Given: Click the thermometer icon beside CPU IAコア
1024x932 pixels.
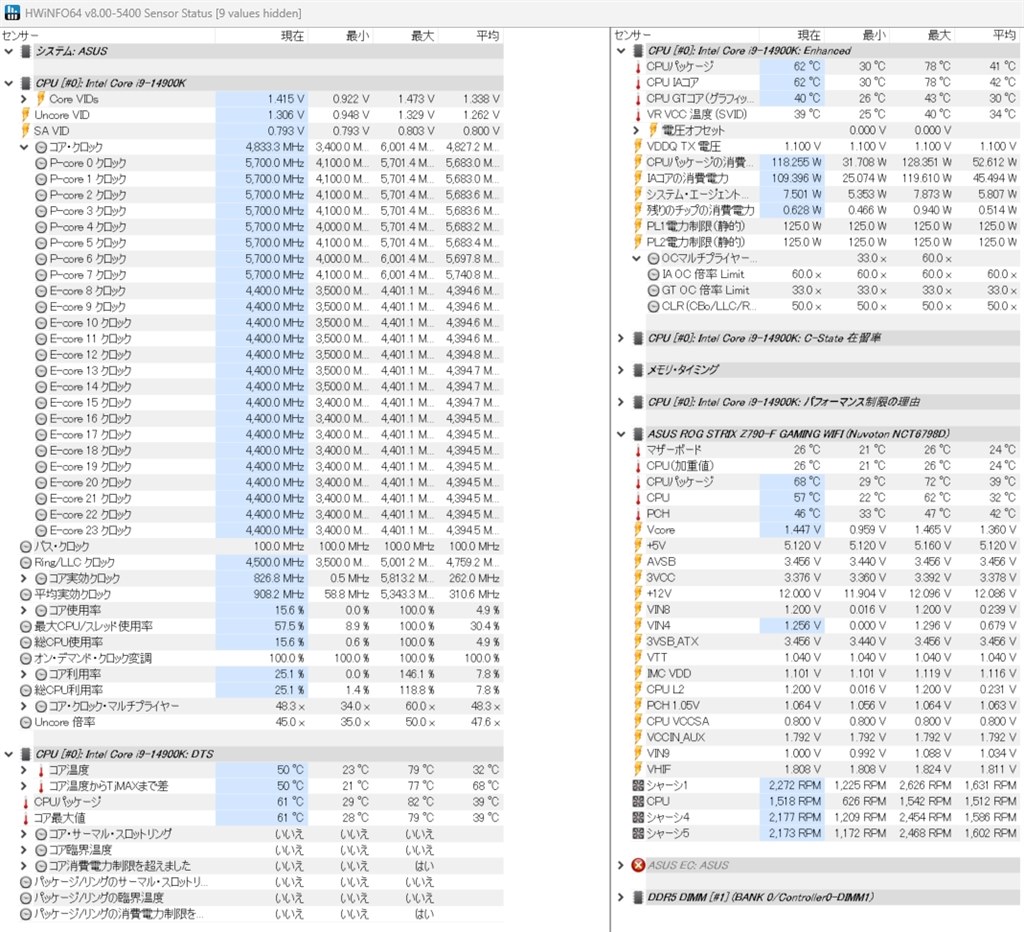Looking at the screenshot, I should (638, 82).
